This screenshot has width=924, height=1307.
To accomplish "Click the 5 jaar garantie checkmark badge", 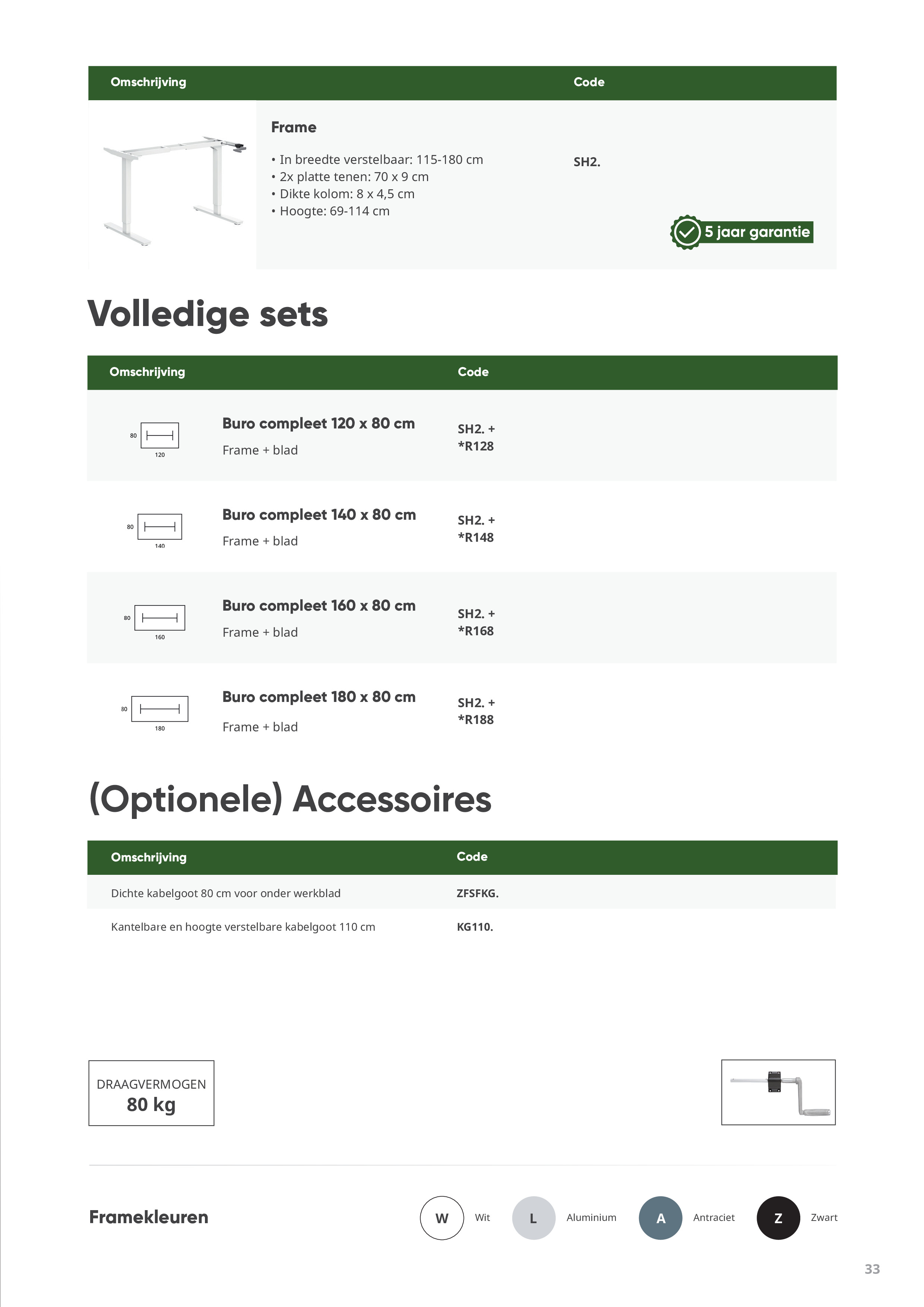I will pyautogui.click(x=687, y=232).
